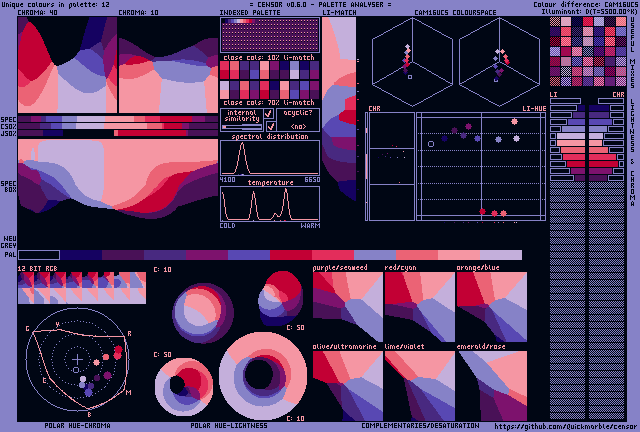Click the '<no>' acyclic result
640x432 pixels.
(x=298, y=127)
